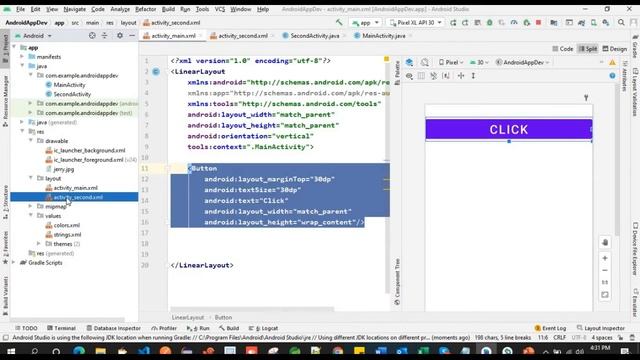Open the API 30 version dropdown
Viewport: 640px width, 360px height.
480,62
